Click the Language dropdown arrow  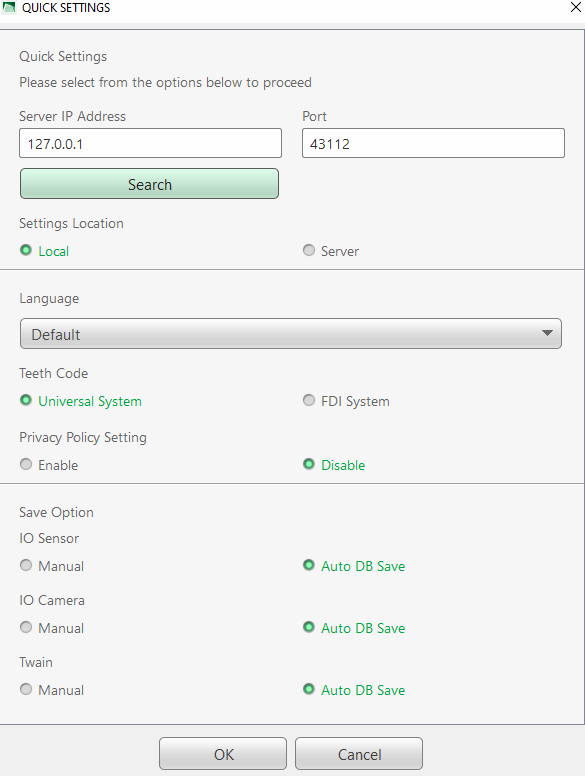point(547,333)
